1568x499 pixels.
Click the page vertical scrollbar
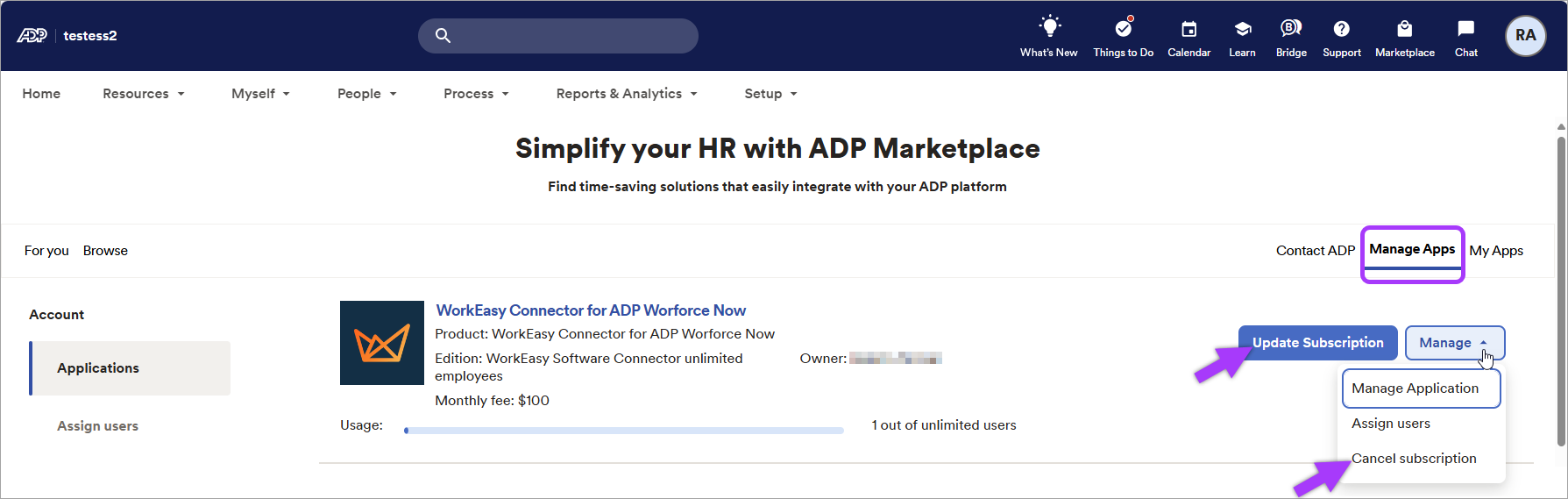[1561, 289]
